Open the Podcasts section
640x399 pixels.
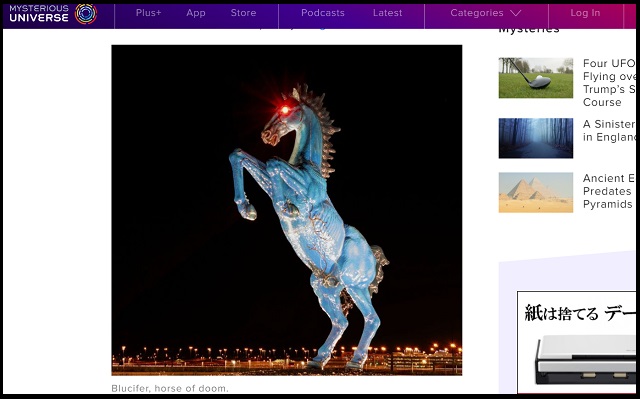click(323, 13)
